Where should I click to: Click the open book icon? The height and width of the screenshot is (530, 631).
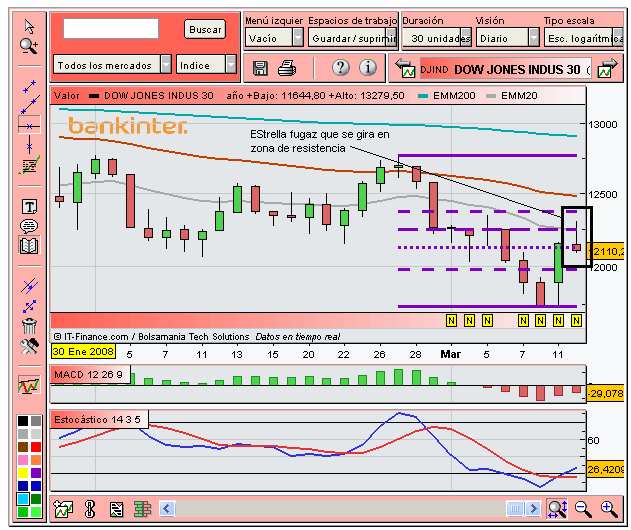[x=29, y=245]
